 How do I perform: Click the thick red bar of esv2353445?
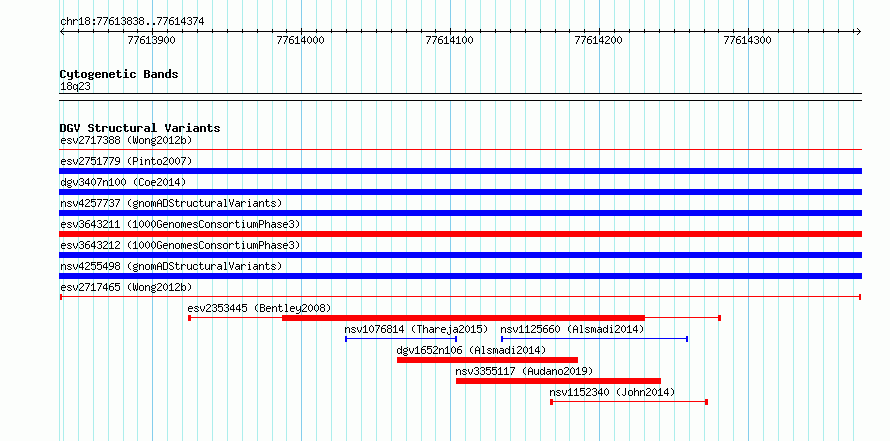pos(464,318)
